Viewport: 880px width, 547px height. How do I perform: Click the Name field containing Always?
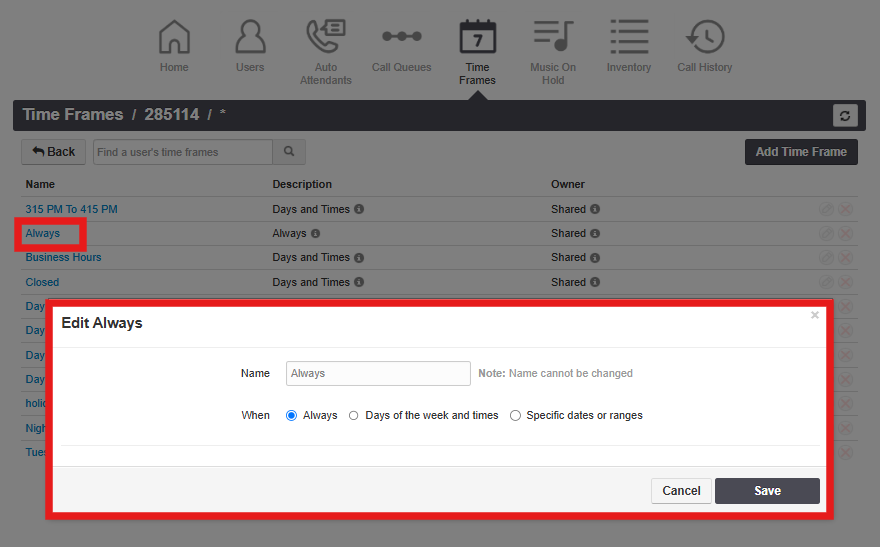pos(377,373)
